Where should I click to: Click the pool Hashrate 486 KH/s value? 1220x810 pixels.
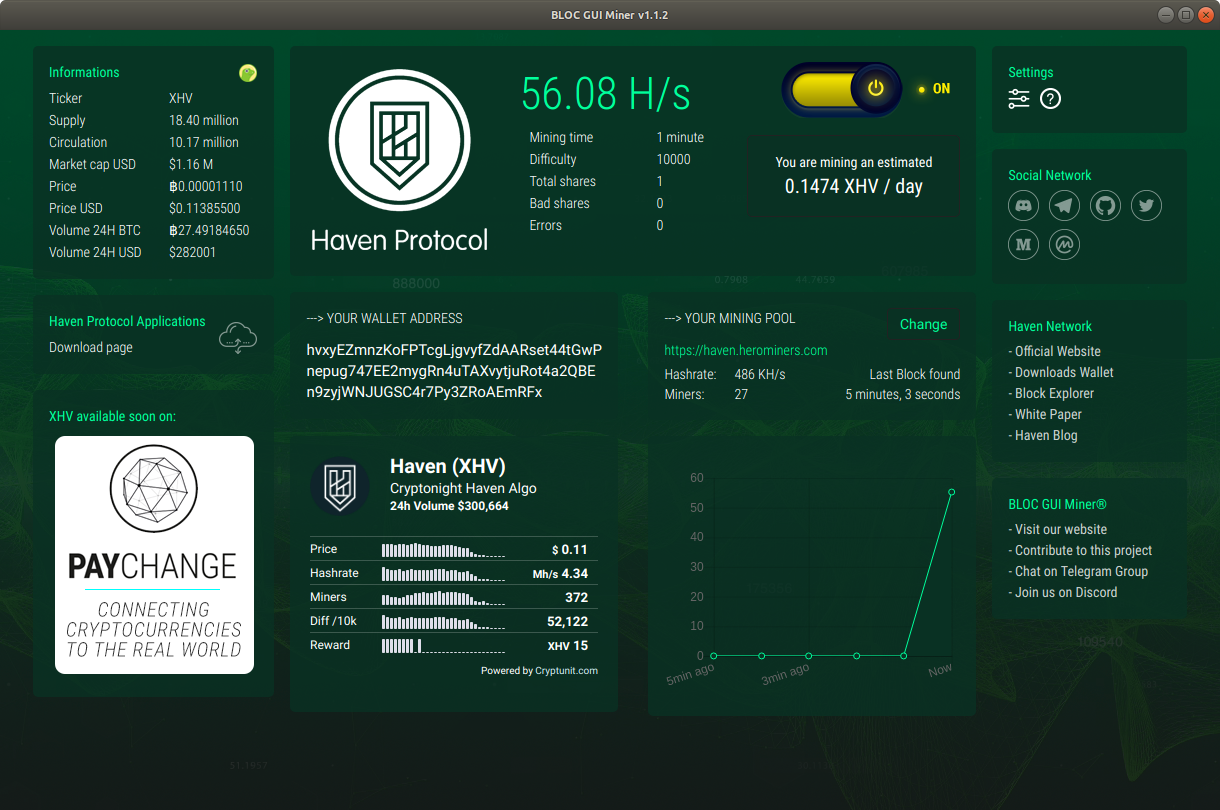click(x=760, y=374)
